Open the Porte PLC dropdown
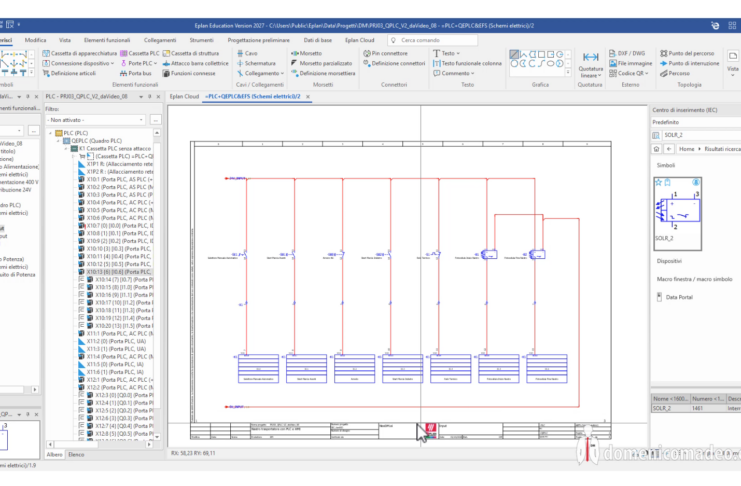Image resolution: width=741 pixels, height=486 pixels. [x=155, y=63]
